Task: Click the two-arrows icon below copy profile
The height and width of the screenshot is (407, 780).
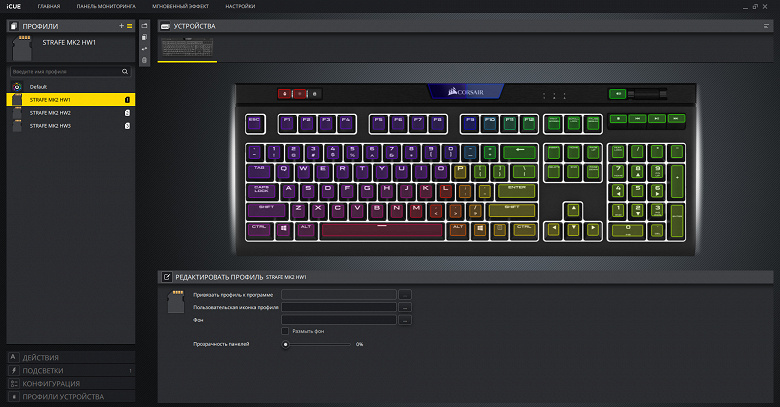Action: (144, 49)
